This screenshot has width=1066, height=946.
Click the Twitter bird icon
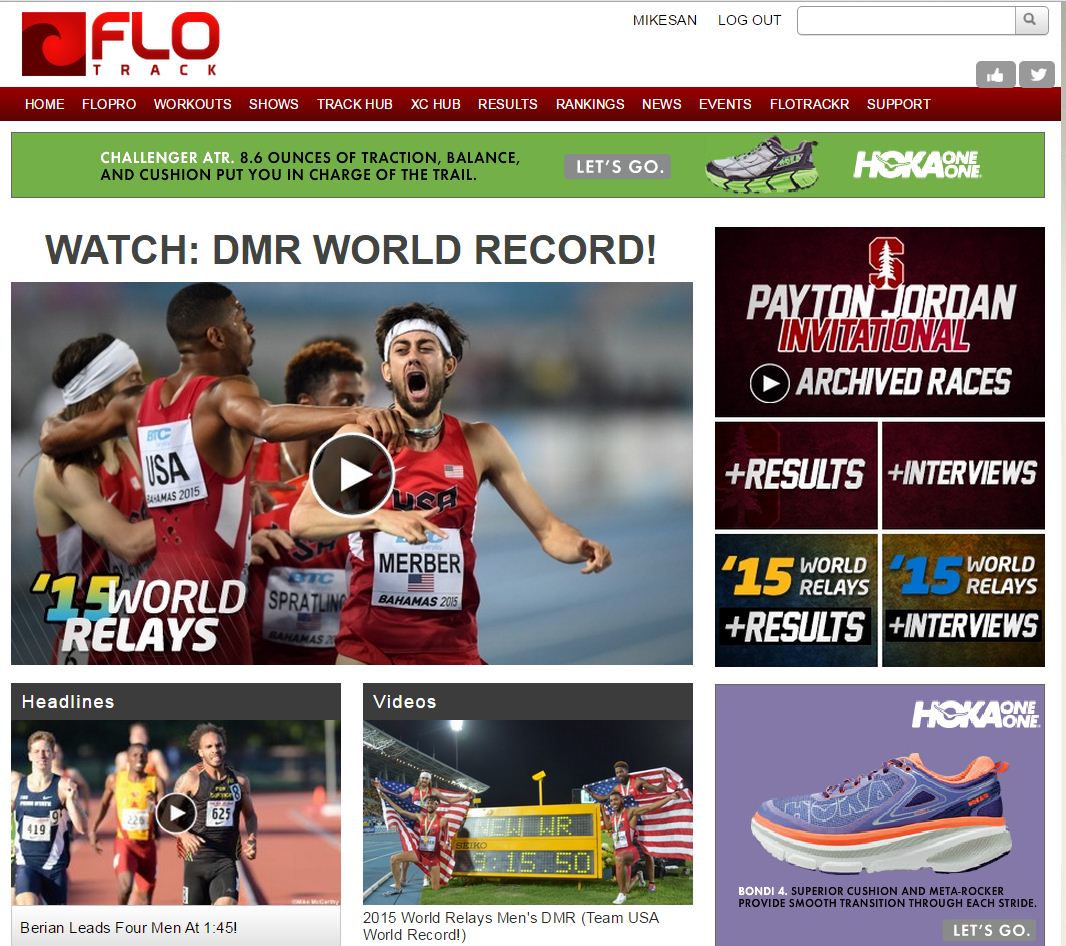pos(1037,74)
